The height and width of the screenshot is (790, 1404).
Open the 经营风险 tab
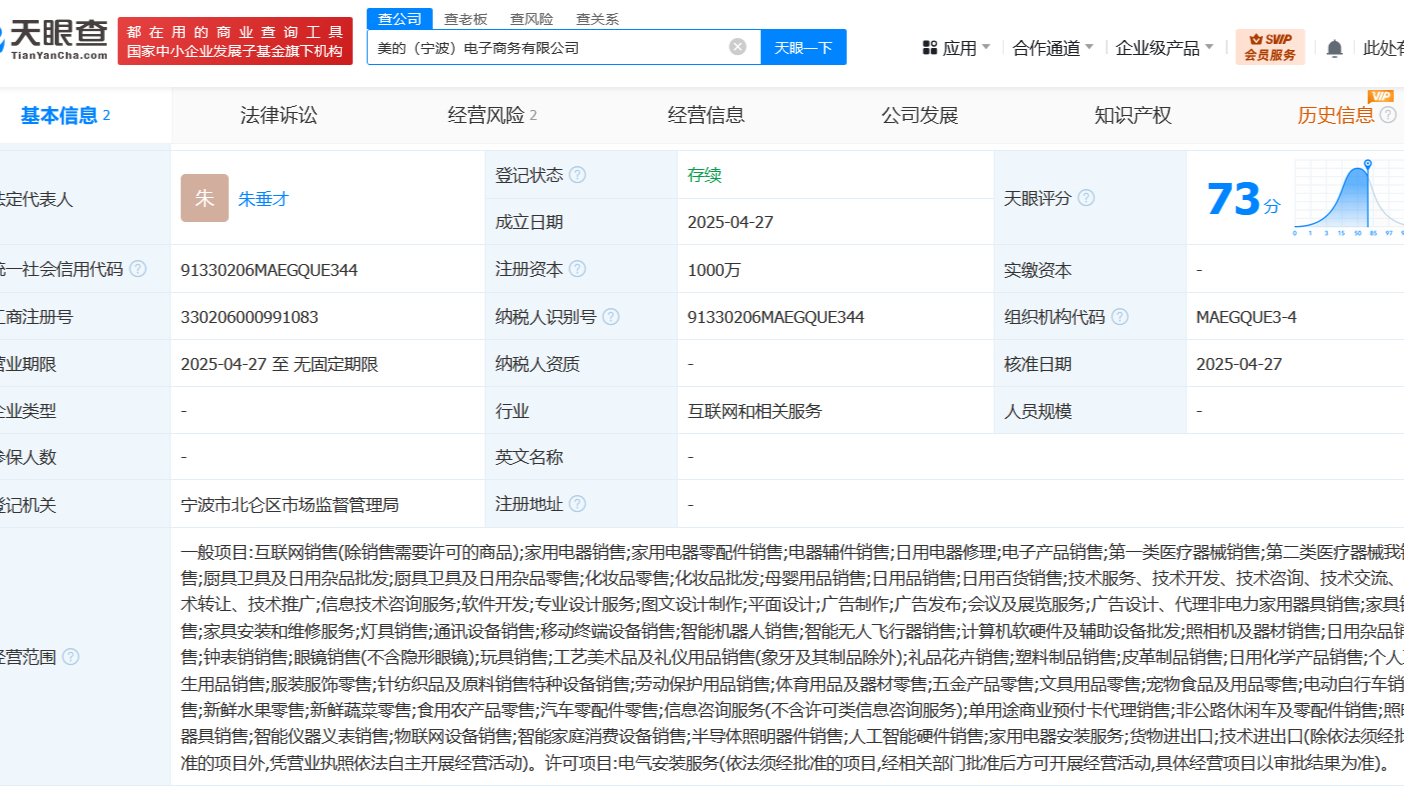click(492, 115)
